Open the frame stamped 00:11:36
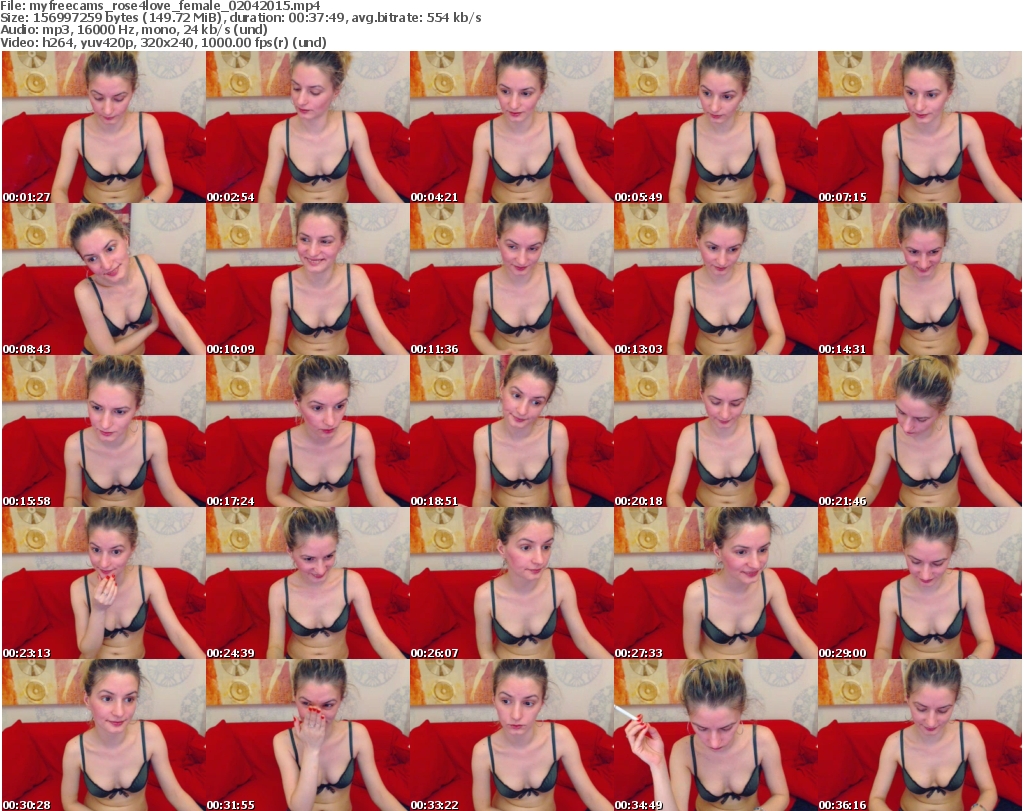This screenshot has height=811, width=1024. (511, 279)
